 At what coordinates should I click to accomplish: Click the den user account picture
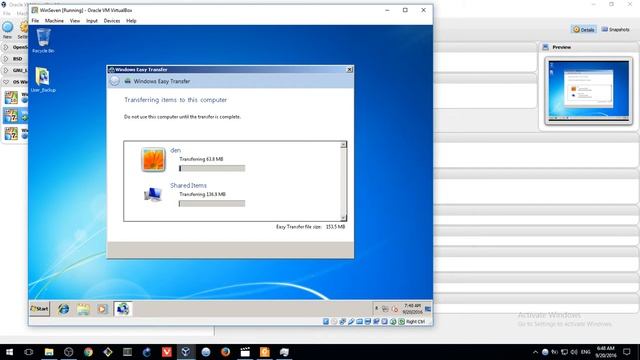(153, 159)
